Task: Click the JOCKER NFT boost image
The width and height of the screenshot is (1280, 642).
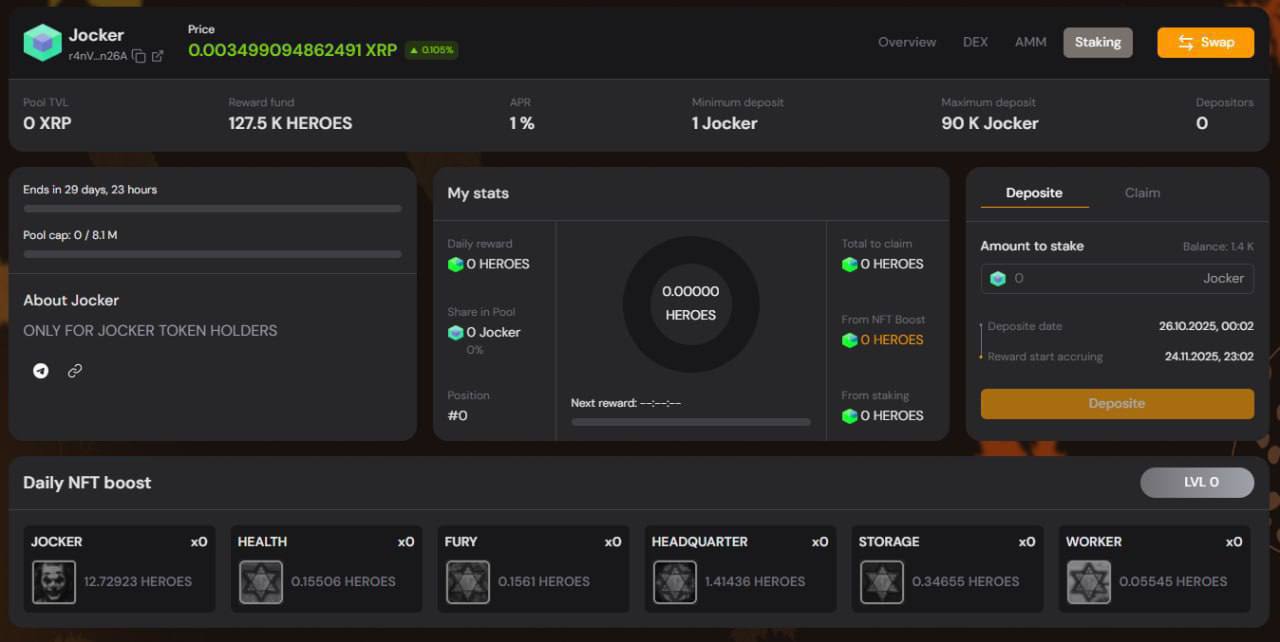Action: [54, 582]
